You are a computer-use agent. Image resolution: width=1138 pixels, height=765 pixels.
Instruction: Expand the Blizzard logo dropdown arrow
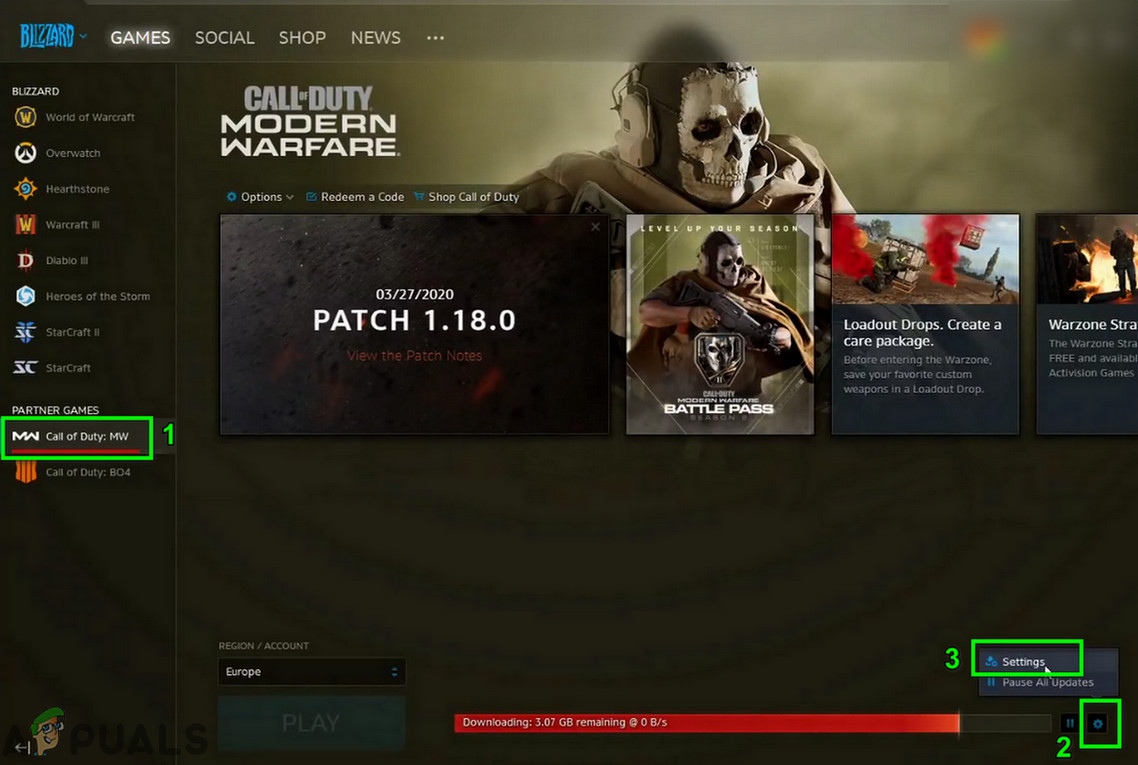[83, 36]
